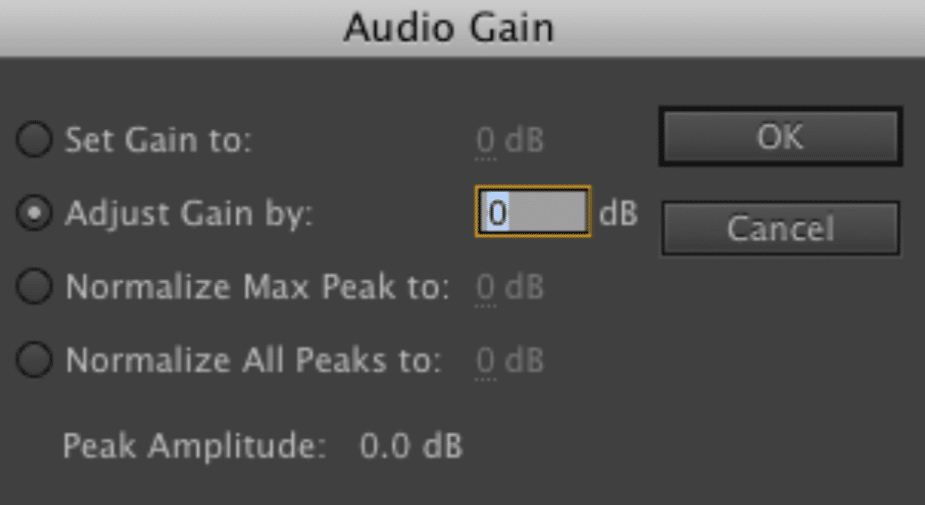The height and width of the screenshot is (505, 925).
Task: Click the "Normalize All Peaks to:" label
Action: pos(254,360)
